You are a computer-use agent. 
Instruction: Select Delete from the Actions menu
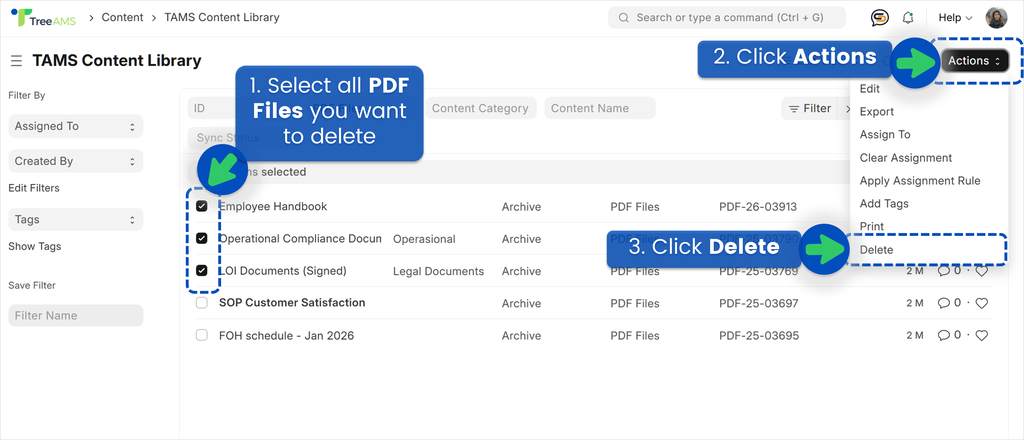877,250
